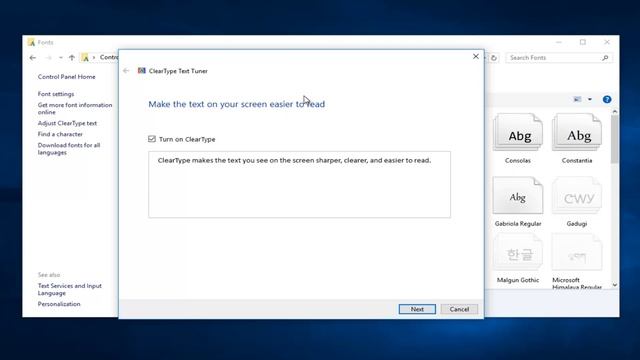Click the ClearType Text Tuner title icon

pyautogui.click(x=142, y=71)
